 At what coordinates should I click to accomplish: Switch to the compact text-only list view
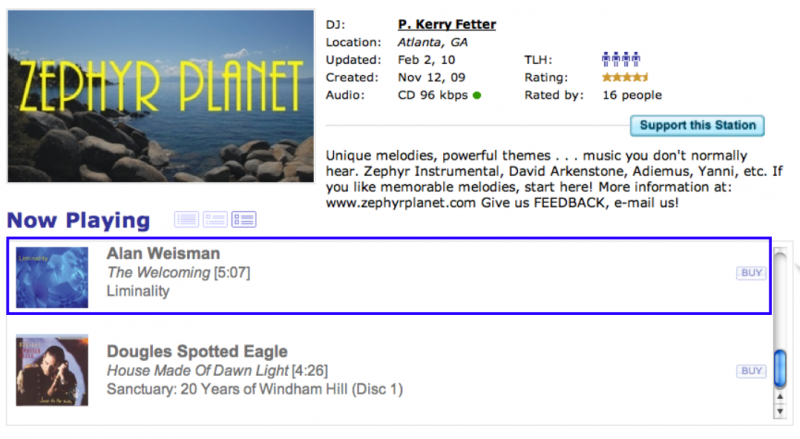[x=186, y=219]
